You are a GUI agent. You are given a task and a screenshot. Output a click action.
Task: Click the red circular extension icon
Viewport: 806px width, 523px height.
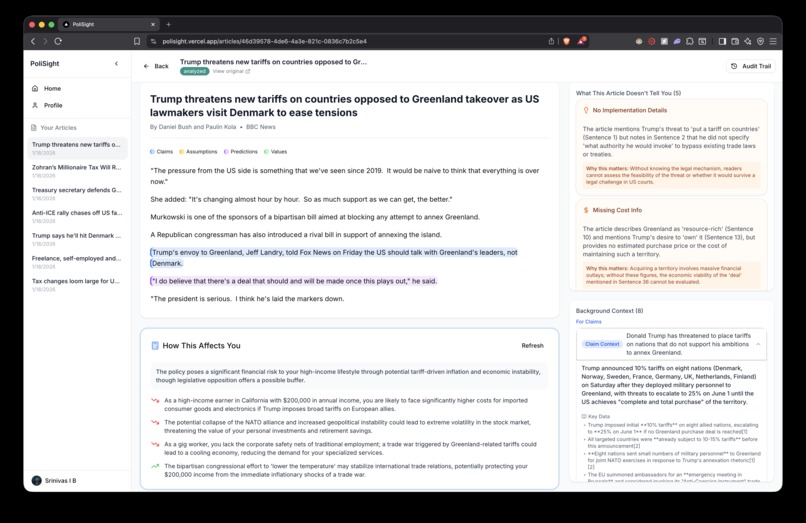tap(651, 41)
